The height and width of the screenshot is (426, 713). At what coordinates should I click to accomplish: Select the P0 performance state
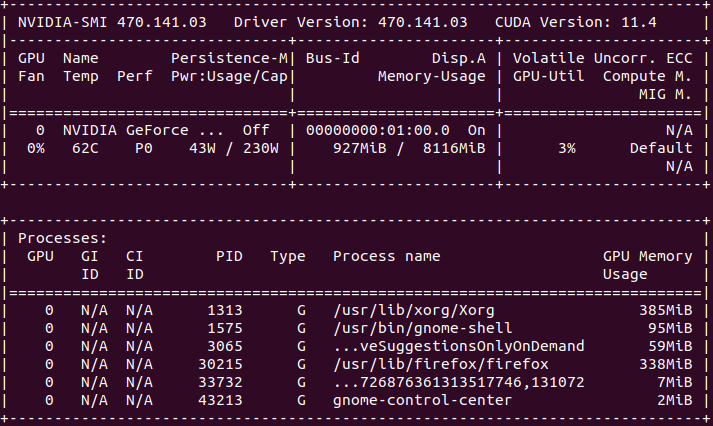click(143, 149)
